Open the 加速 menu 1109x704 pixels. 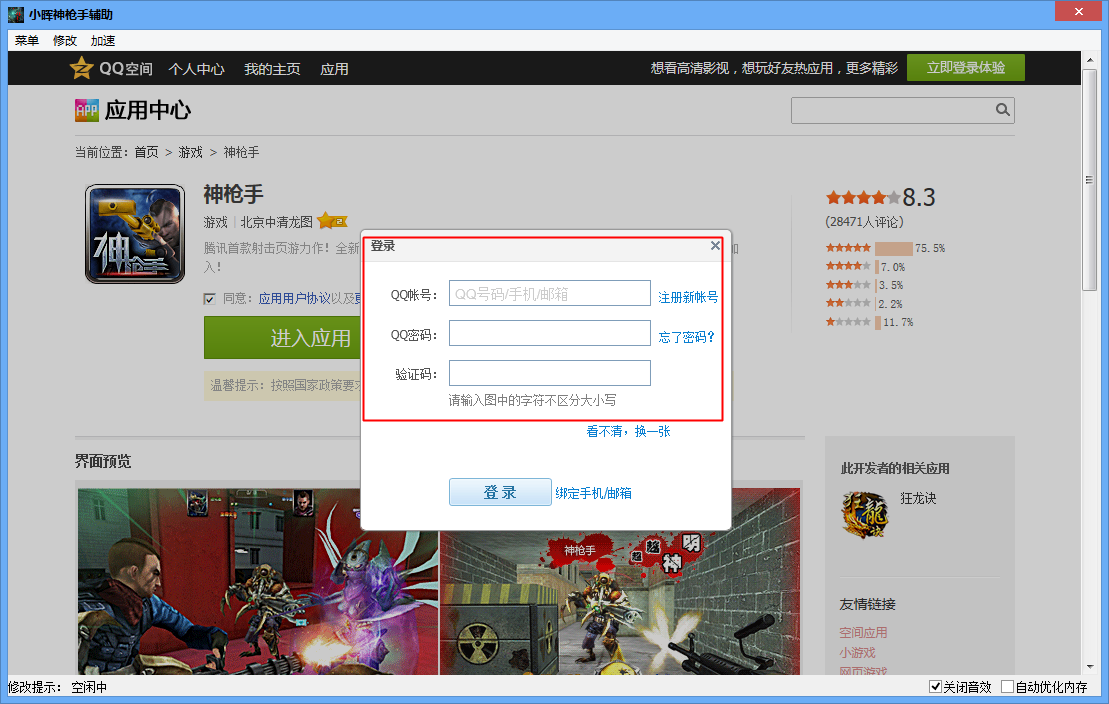pos(103,40)
